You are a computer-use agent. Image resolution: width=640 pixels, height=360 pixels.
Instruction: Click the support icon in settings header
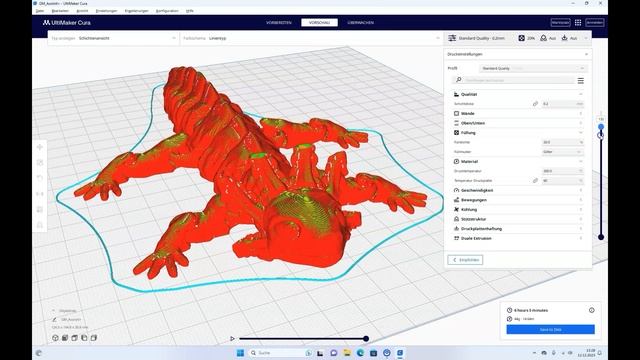(x=543, y=38)
